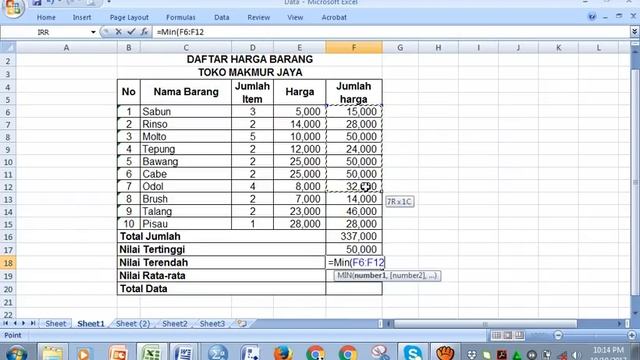The height and width of the screenshot is (360, 640).
Task: Click the Select All corner box
Action: pos(8,47)
